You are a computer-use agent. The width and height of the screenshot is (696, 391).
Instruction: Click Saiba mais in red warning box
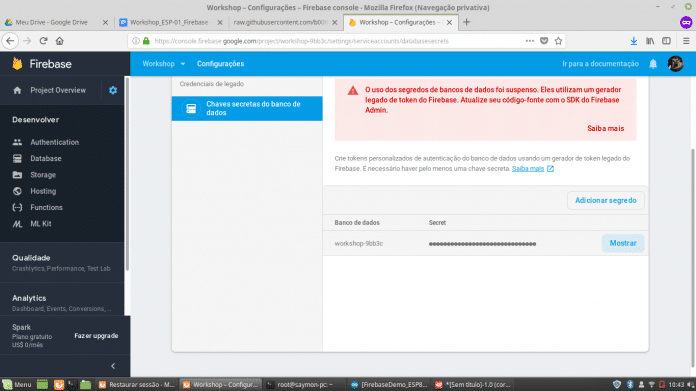click(x=605, y=128)
